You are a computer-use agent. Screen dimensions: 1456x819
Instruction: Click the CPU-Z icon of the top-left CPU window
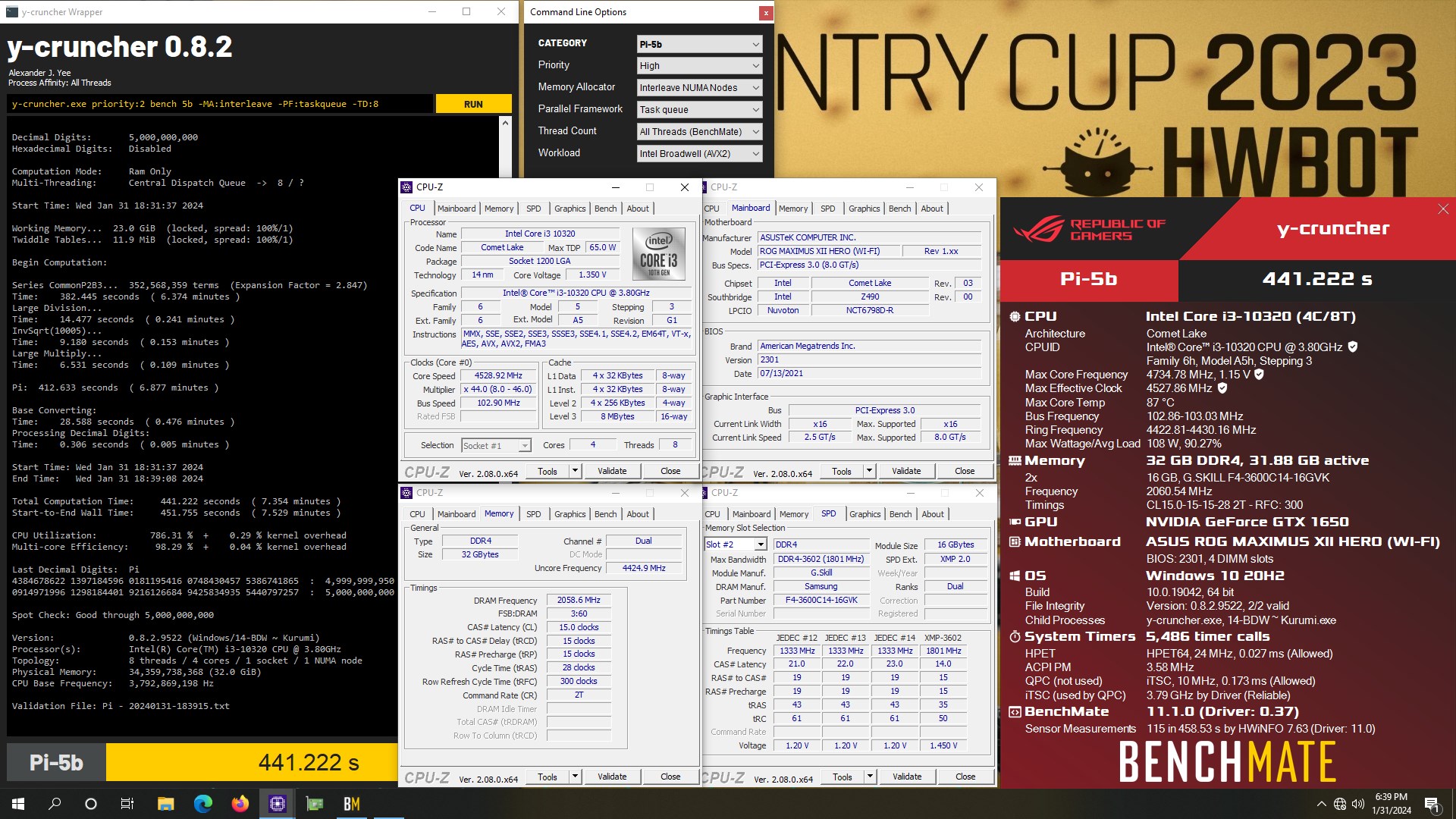coord(407,187)
